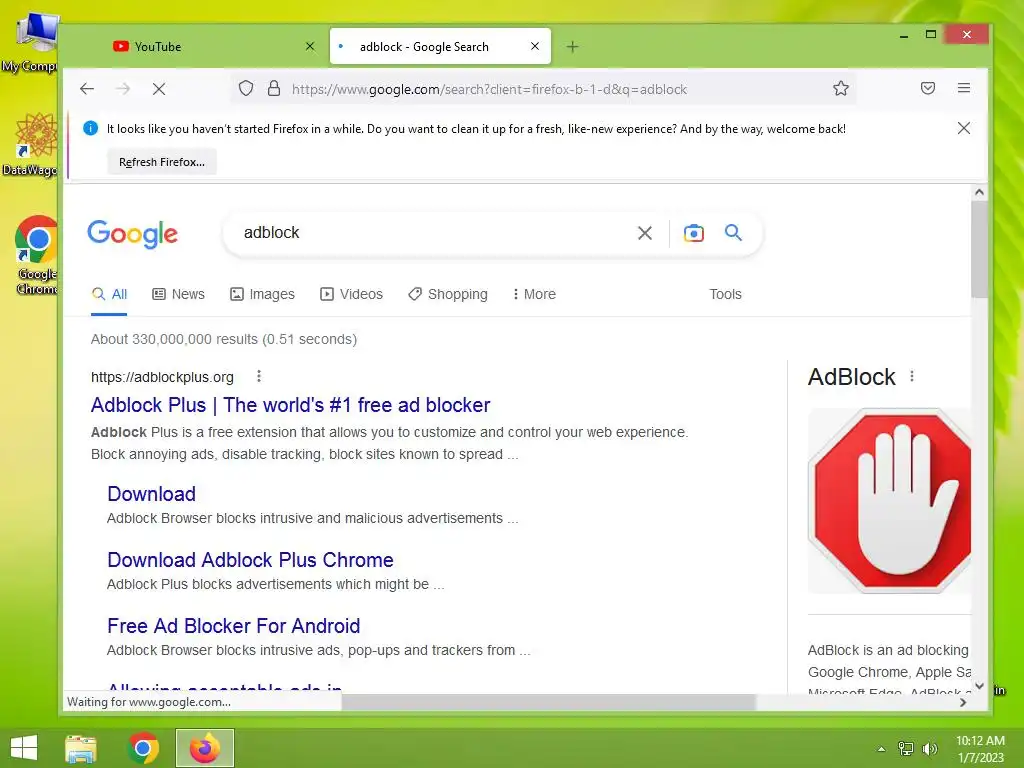Click the https://adblockplus.org URL text
1024x768 pixels.
162,377
